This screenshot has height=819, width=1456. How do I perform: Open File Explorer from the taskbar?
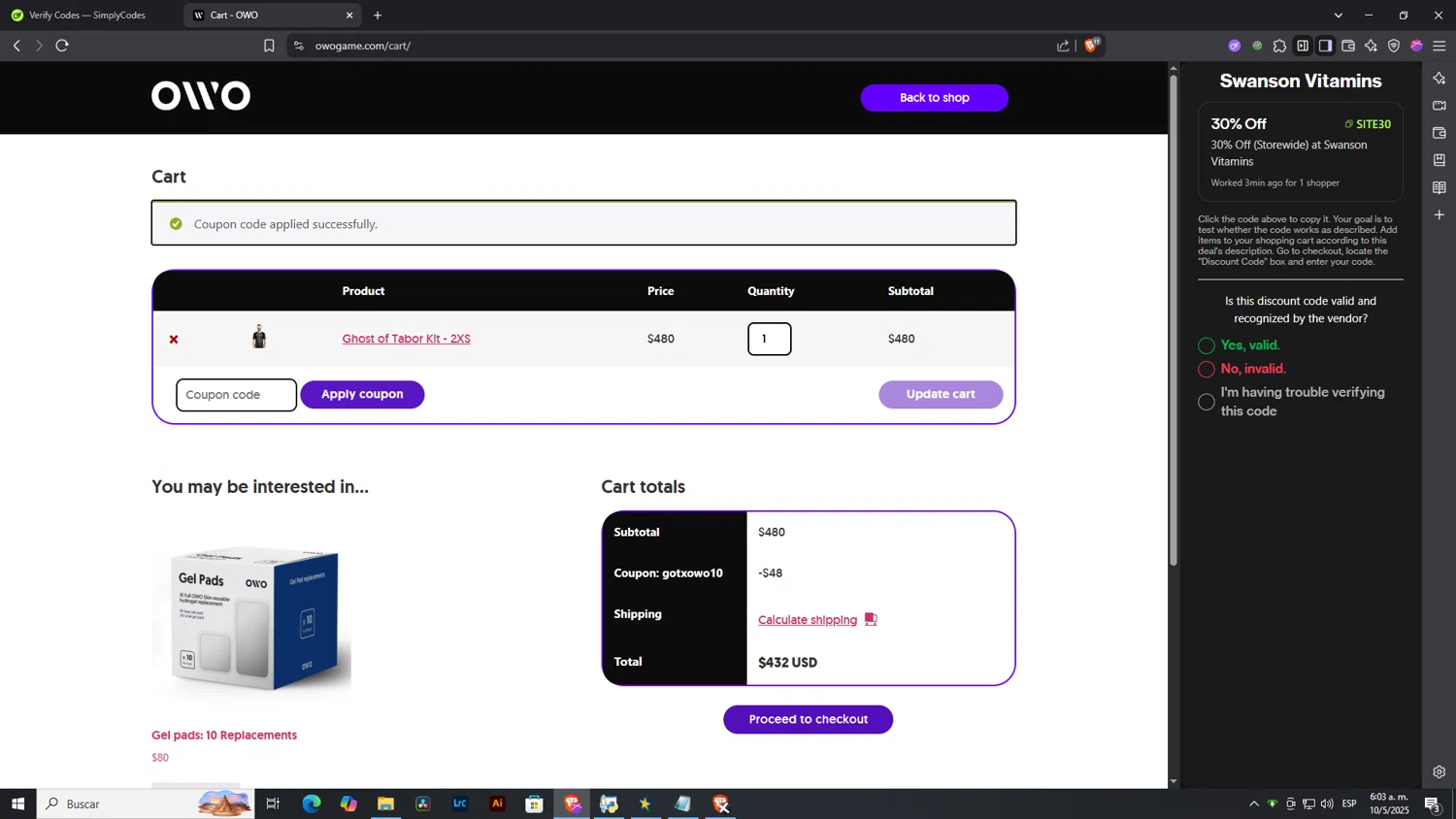point(385,803)
